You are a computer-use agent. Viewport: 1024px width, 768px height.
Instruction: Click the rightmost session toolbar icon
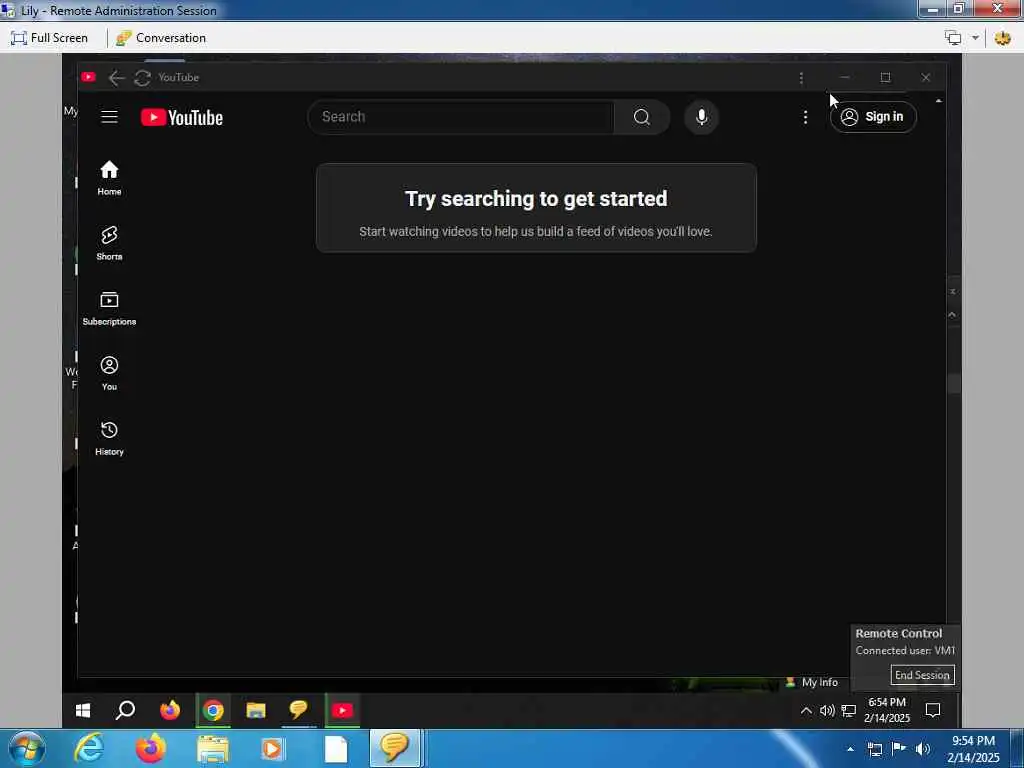[x=1003, y=38]
